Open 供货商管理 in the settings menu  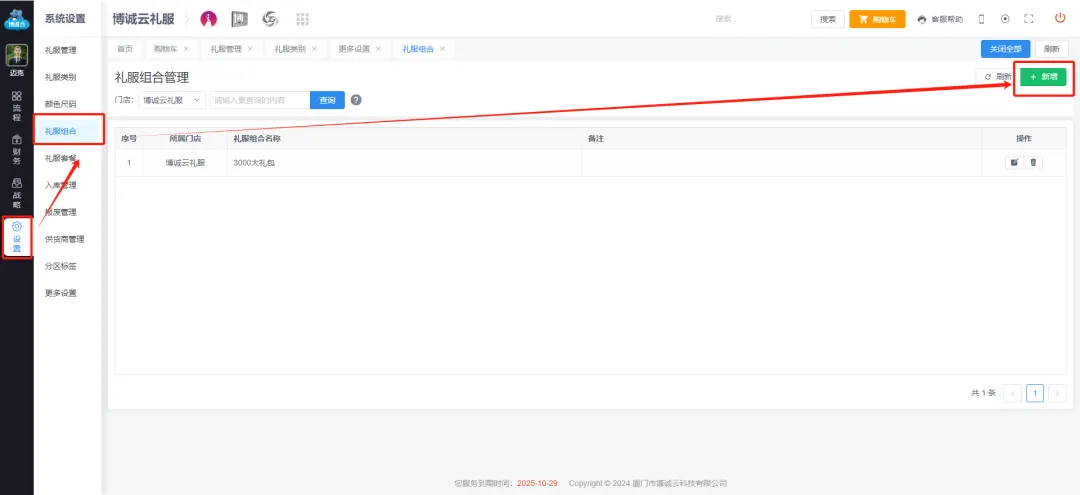64,239
